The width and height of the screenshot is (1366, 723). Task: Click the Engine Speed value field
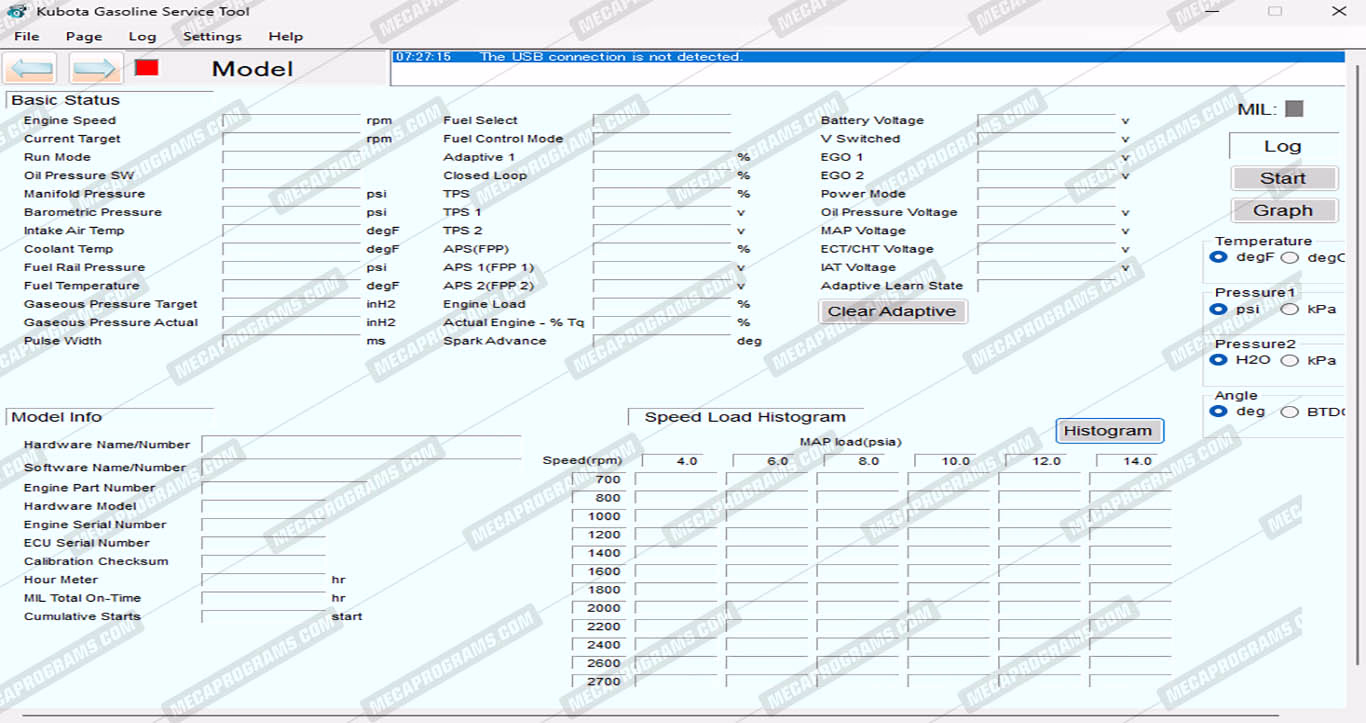(x=291, y=121)
